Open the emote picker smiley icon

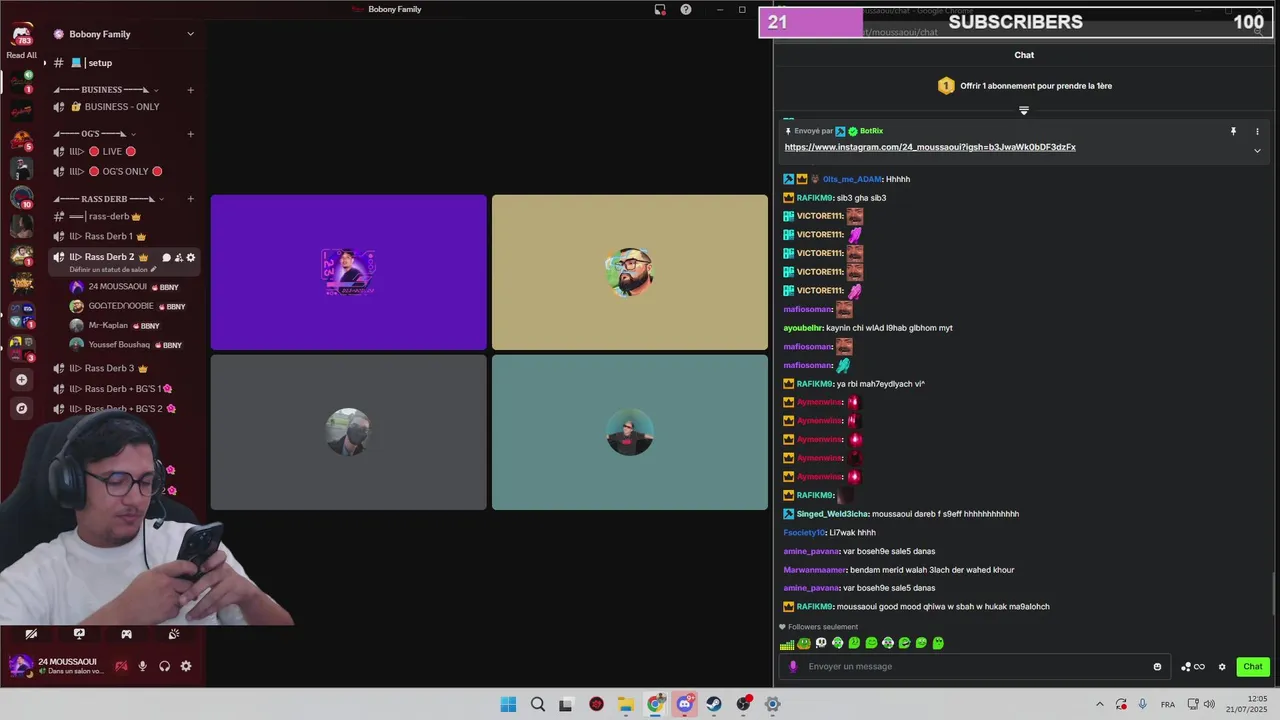point(1157,667)
